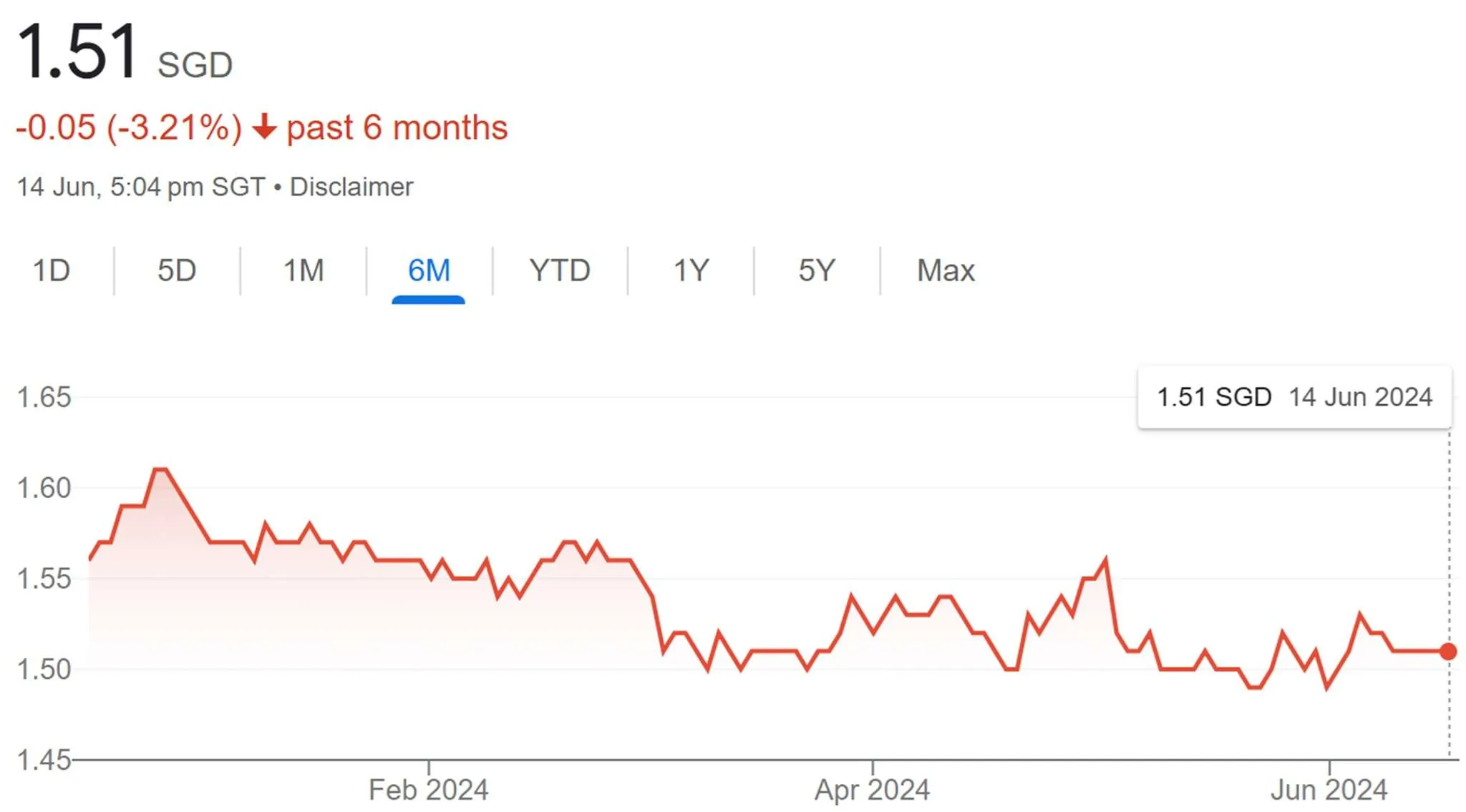Image resolution: width=1466 pixels, height=812 pixels.
Task: Switch to the 5Y chart view
Action: click(x=817, y=270)
